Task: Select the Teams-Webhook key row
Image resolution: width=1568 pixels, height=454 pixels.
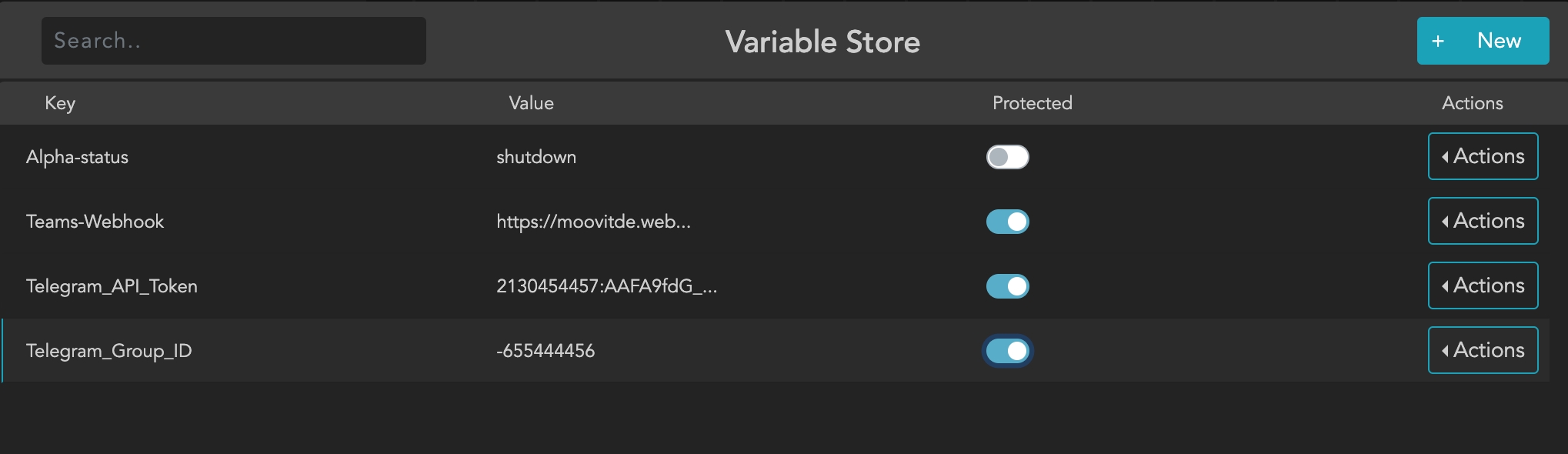Action: pyautogui.click(x=95, y=222)
